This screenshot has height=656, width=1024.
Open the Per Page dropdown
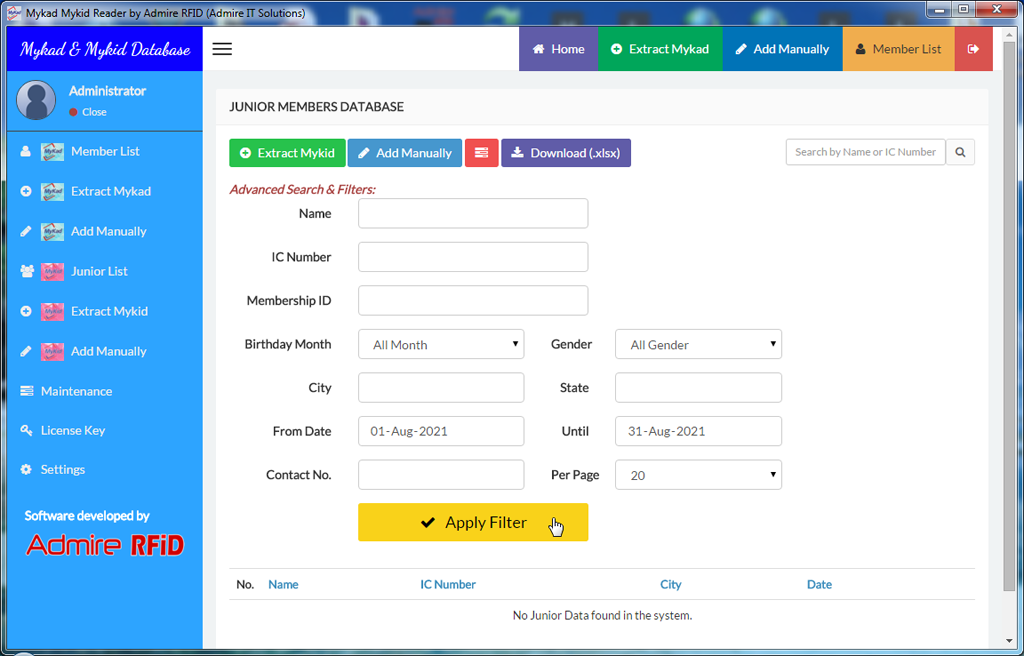click(698, 475)
